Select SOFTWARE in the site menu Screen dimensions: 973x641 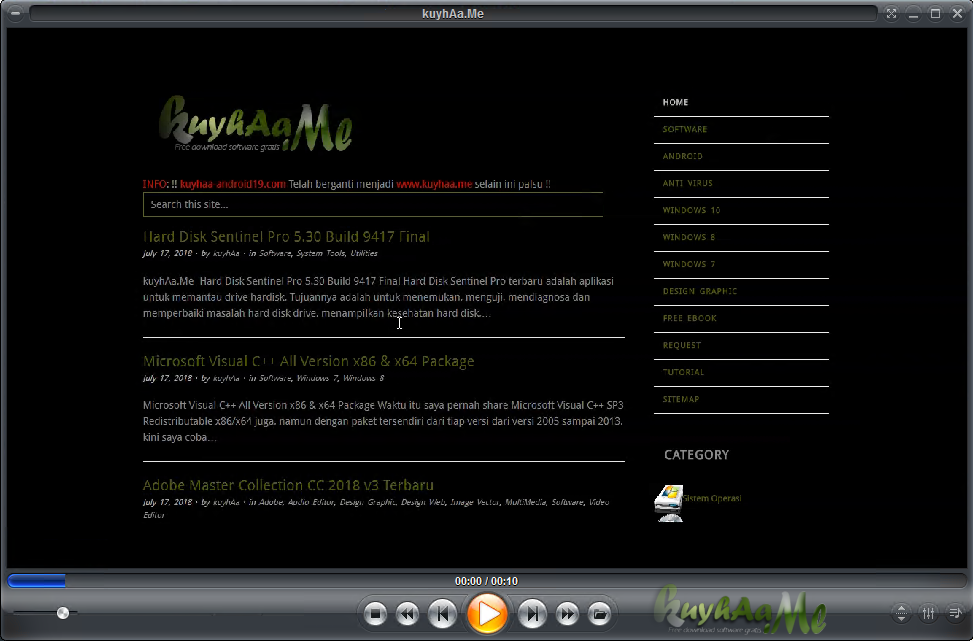pos(684,129)
